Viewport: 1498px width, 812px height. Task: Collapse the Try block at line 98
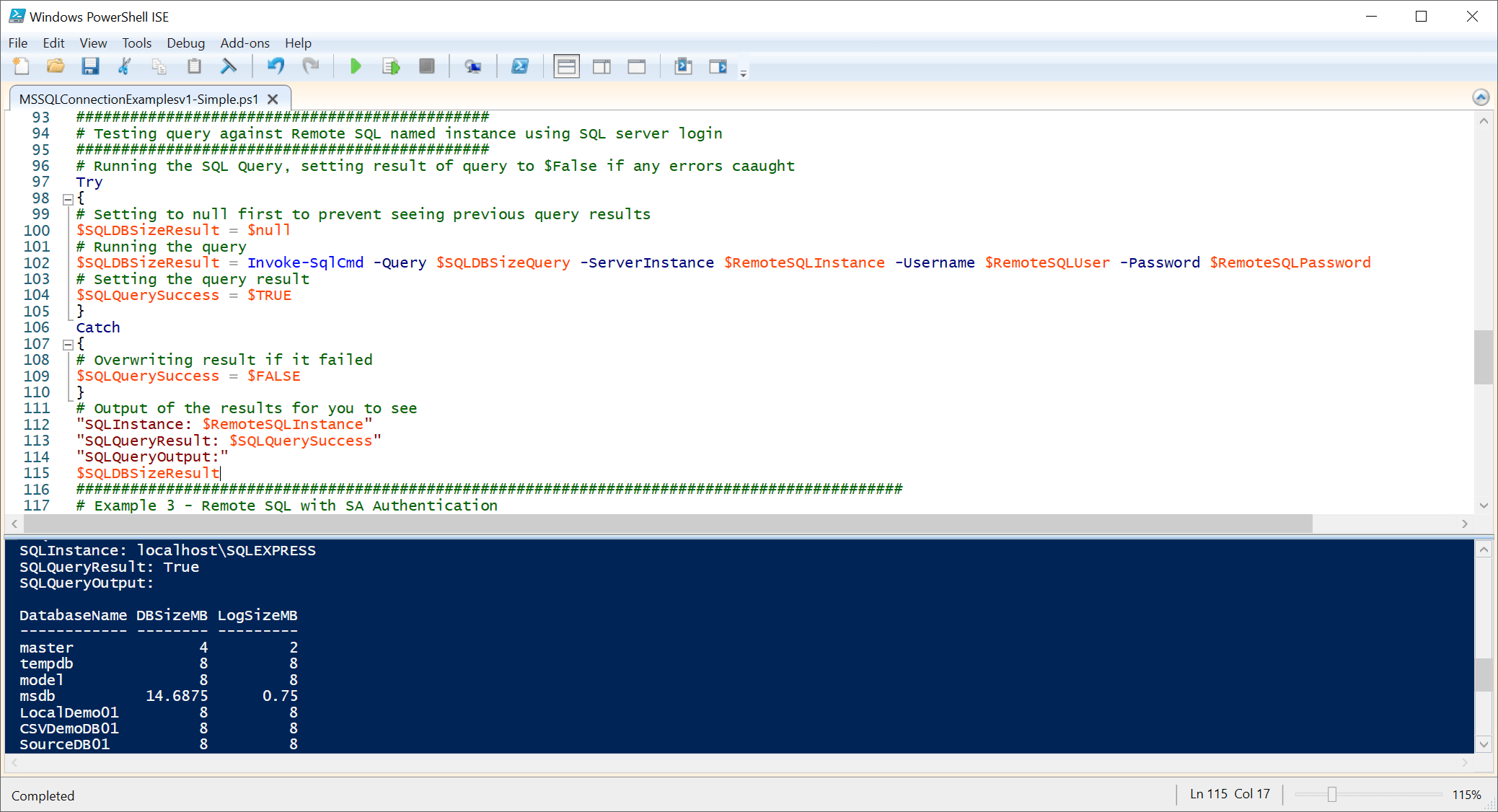coord(68,199)
